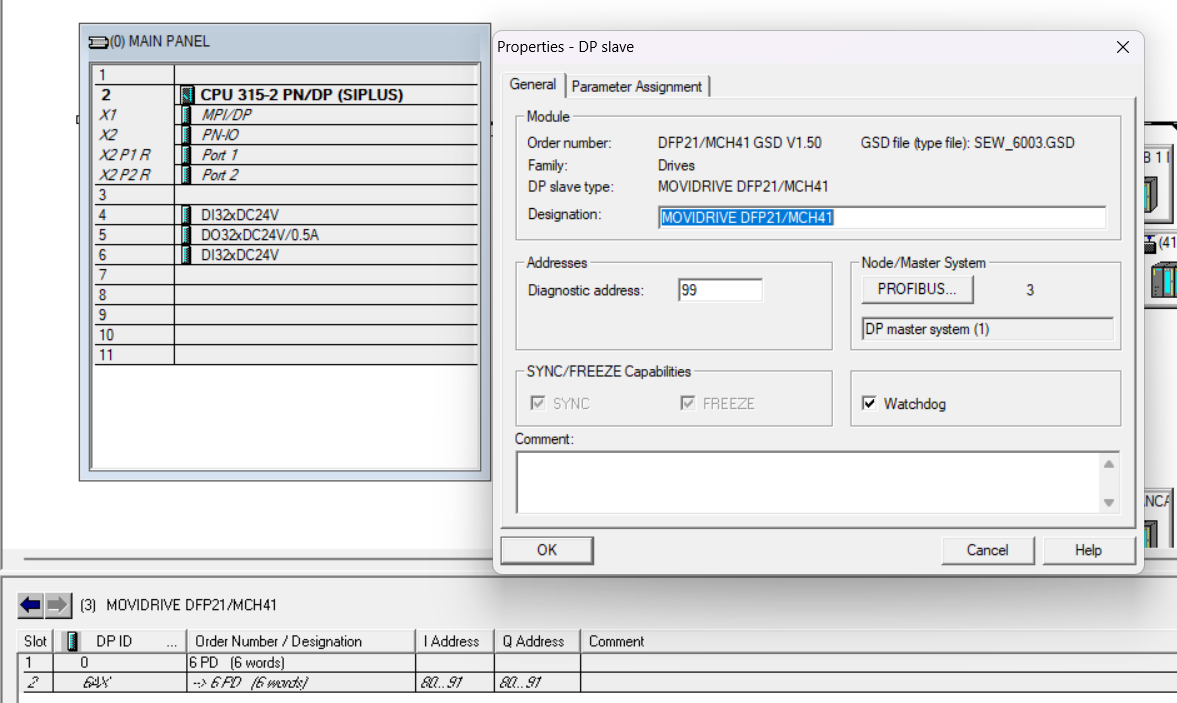Click the X2 P1 R slot label

125,155
